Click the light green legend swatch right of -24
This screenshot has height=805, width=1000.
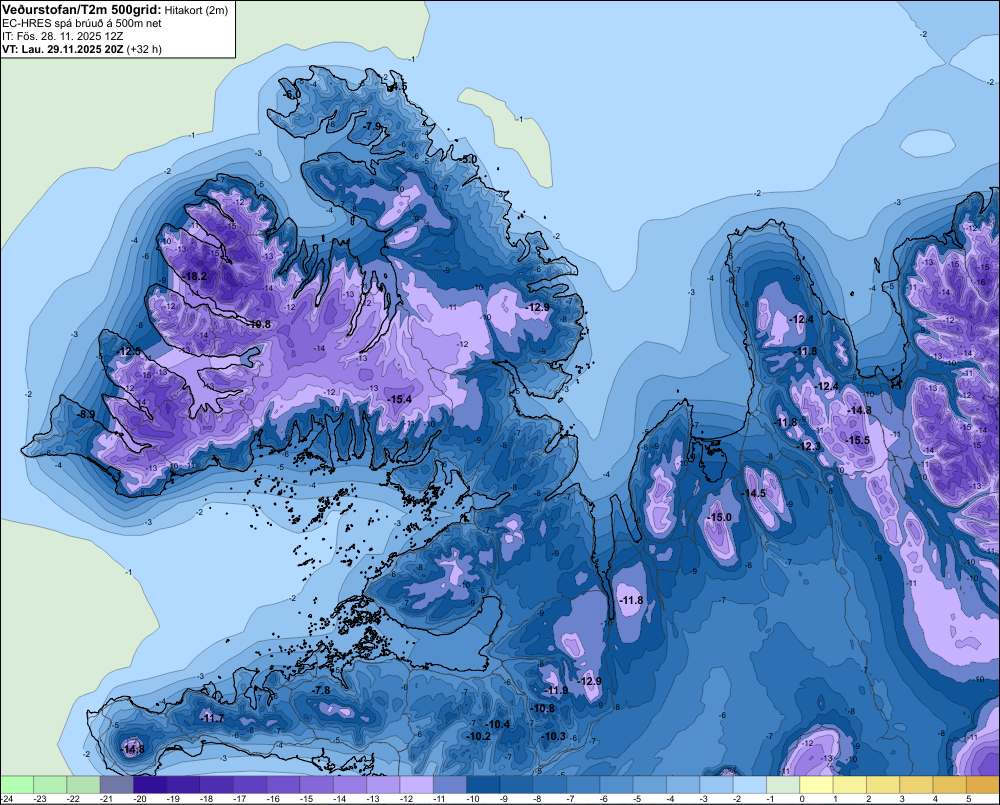coord(17,784)
